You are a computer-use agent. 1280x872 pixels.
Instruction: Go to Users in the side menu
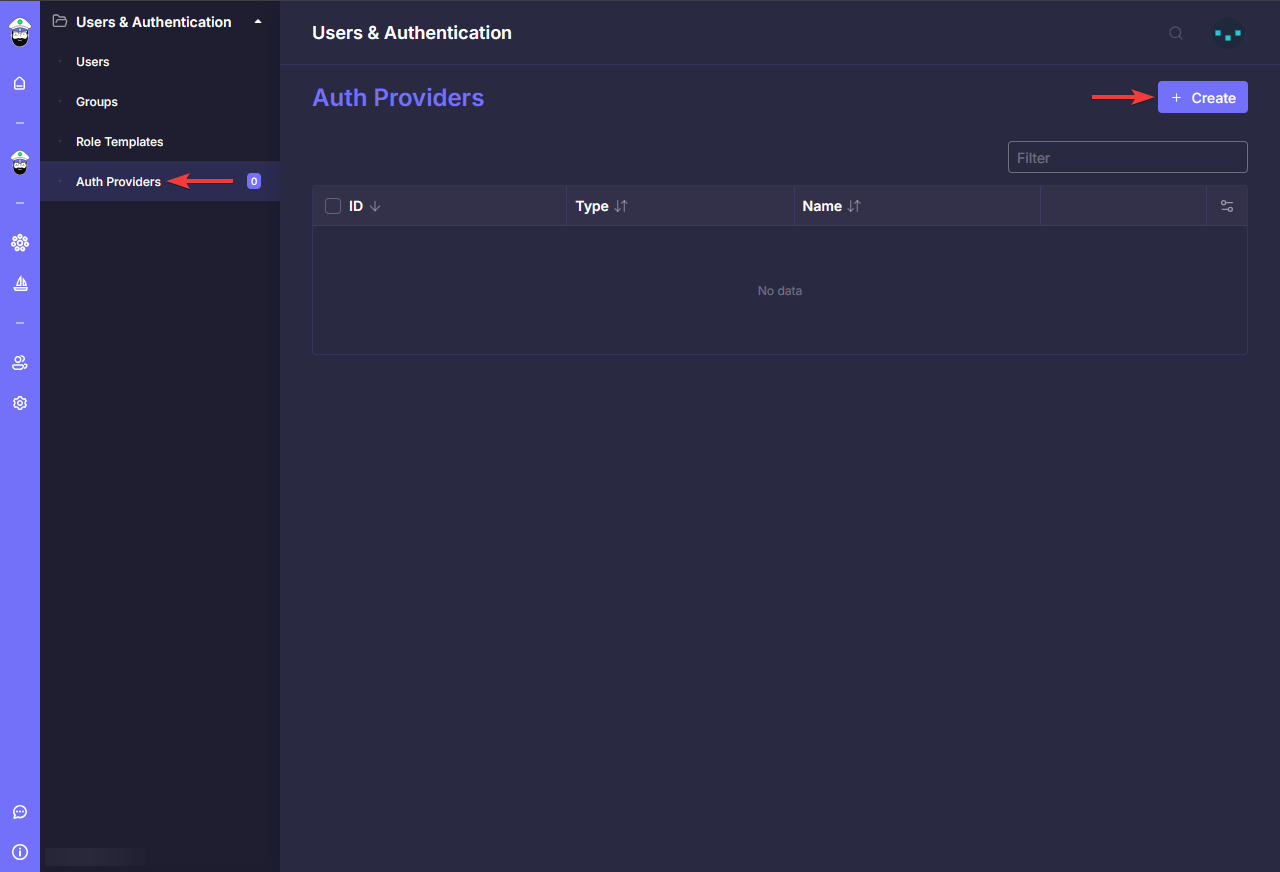93,62
